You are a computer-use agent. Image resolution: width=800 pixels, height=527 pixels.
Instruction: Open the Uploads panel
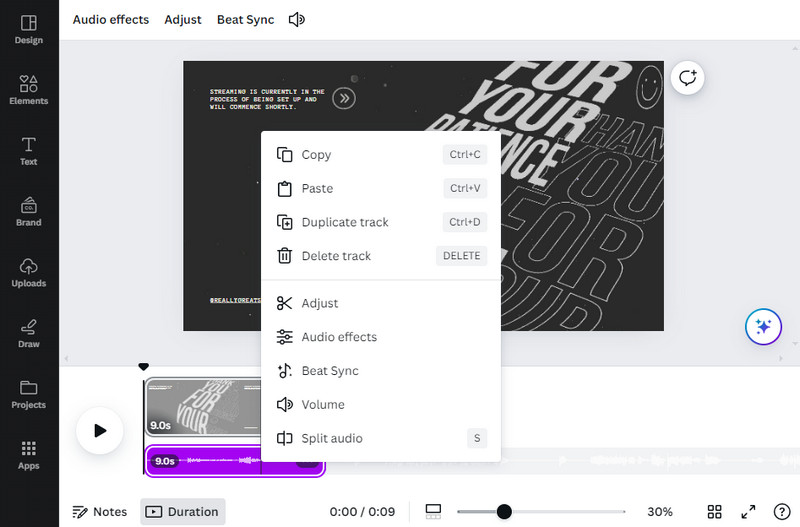coord(29,273)
